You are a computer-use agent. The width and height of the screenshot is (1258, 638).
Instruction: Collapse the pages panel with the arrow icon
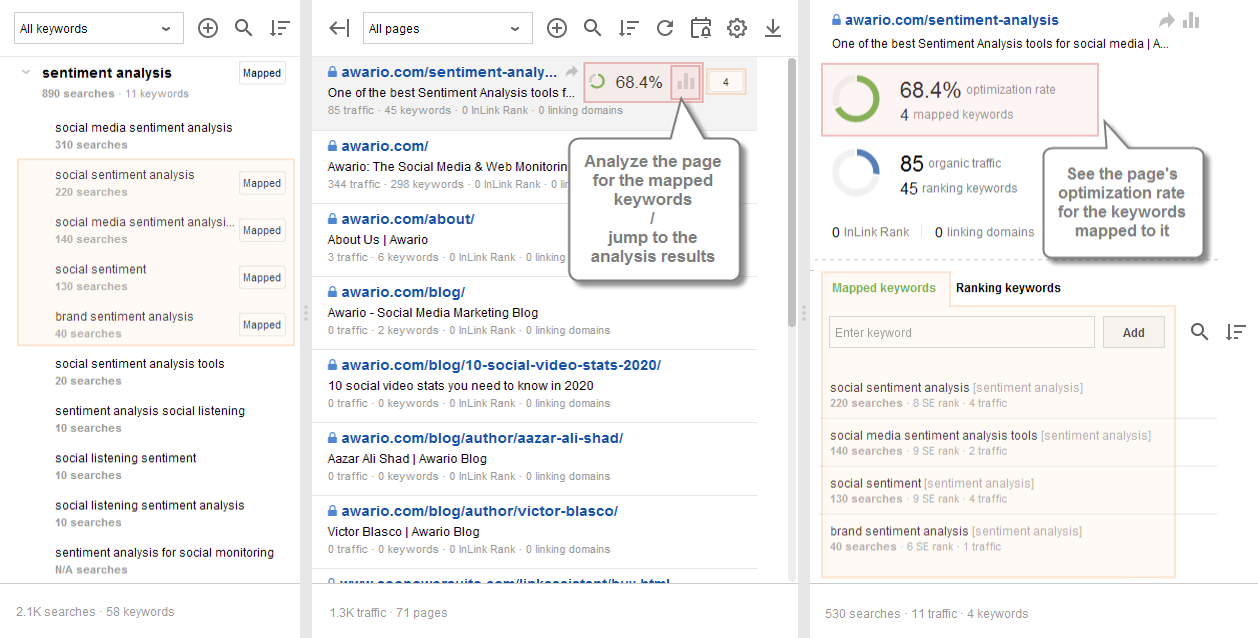(x=339, y=28)
